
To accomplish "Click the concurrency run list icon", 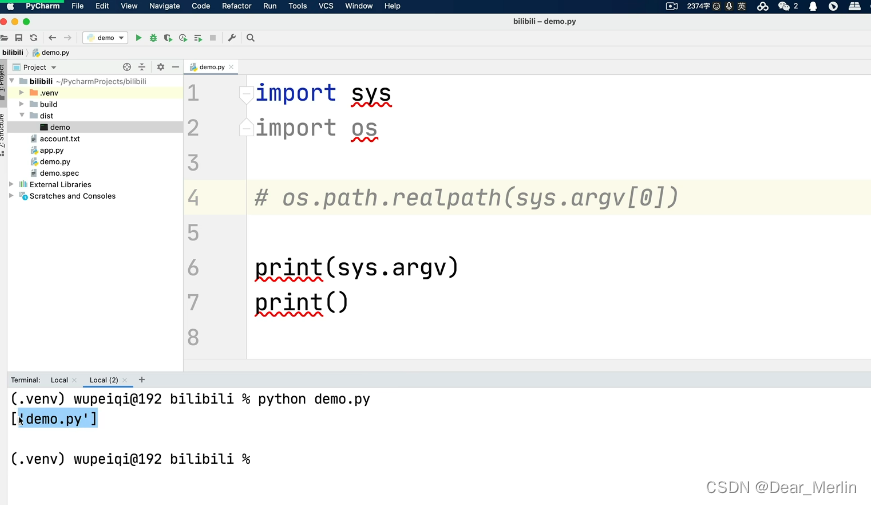I will (198, 38).
